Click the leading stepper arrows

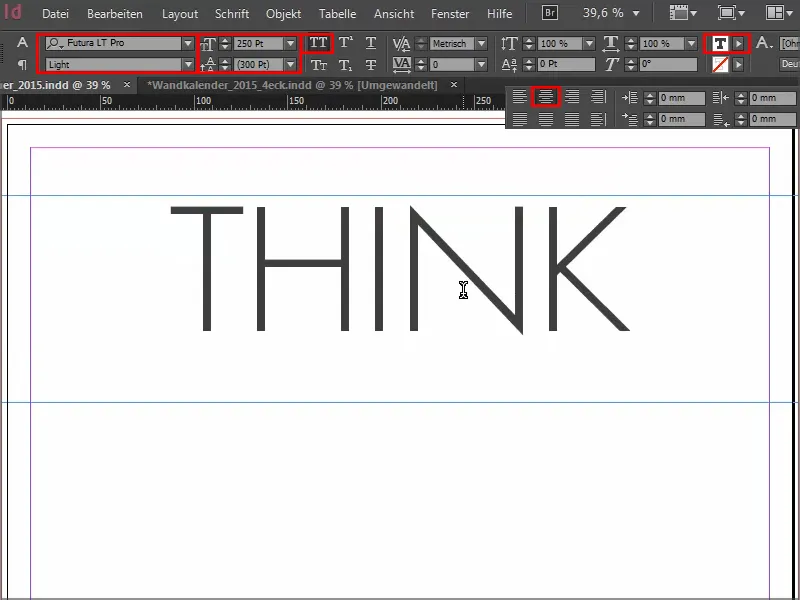point(225,65)
